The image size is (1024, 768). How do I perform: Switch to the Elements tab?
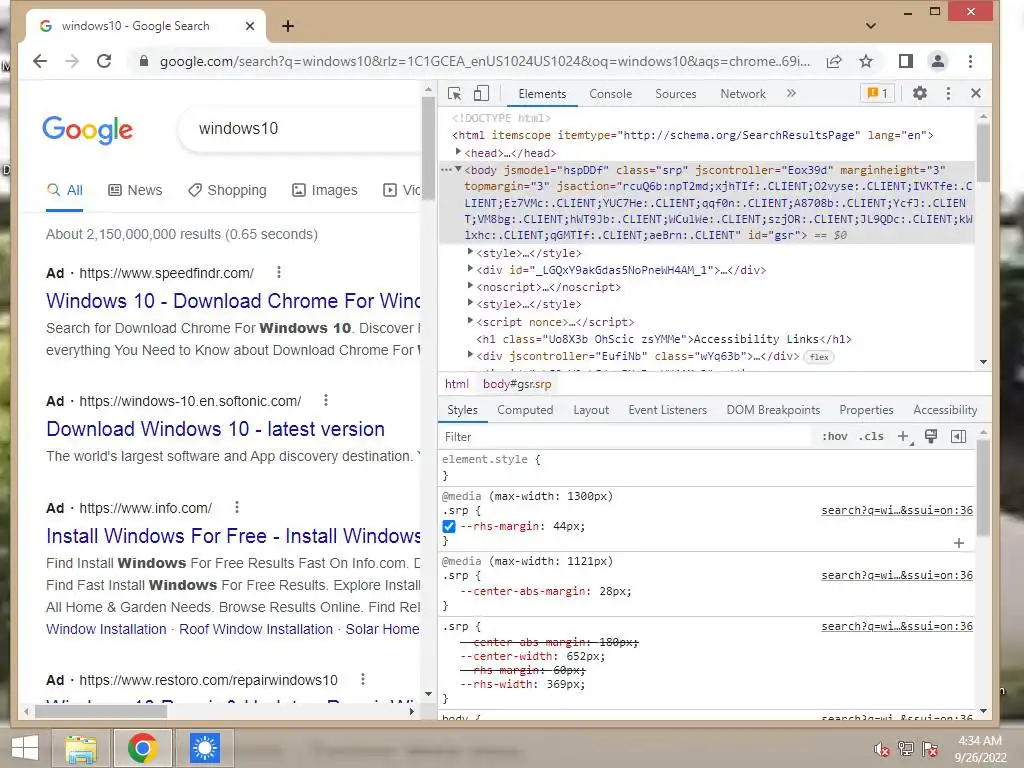point(542,94)
